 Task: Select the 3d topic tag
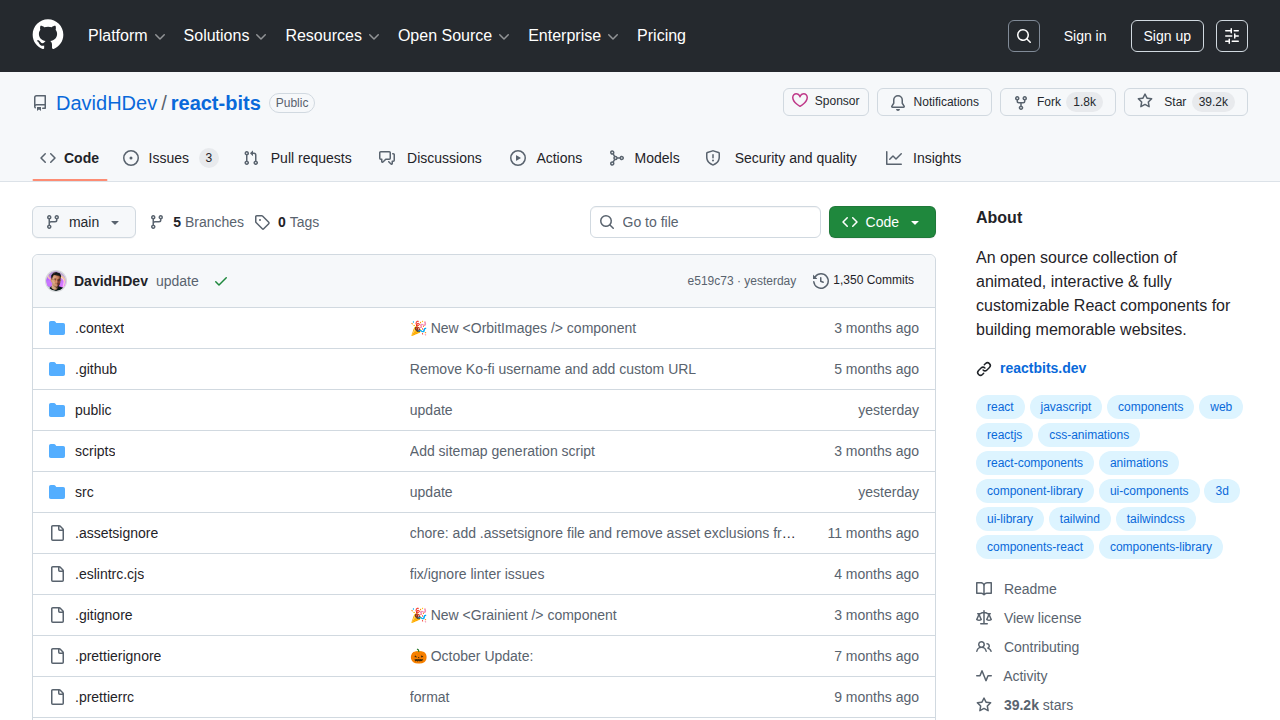(x=1222, y=491)
